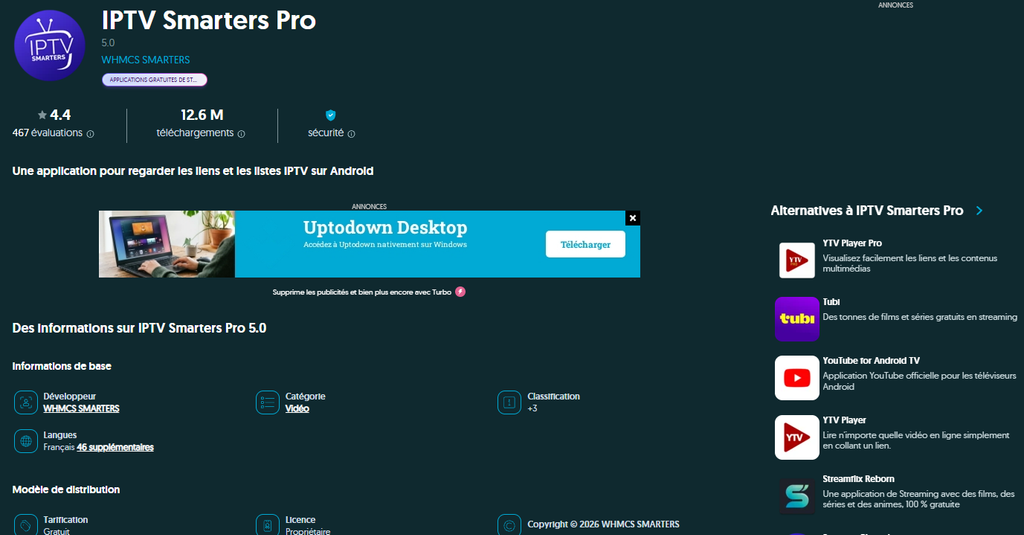Open the info icon beside 467 évaluations
1024x535 pixels.
90,134
